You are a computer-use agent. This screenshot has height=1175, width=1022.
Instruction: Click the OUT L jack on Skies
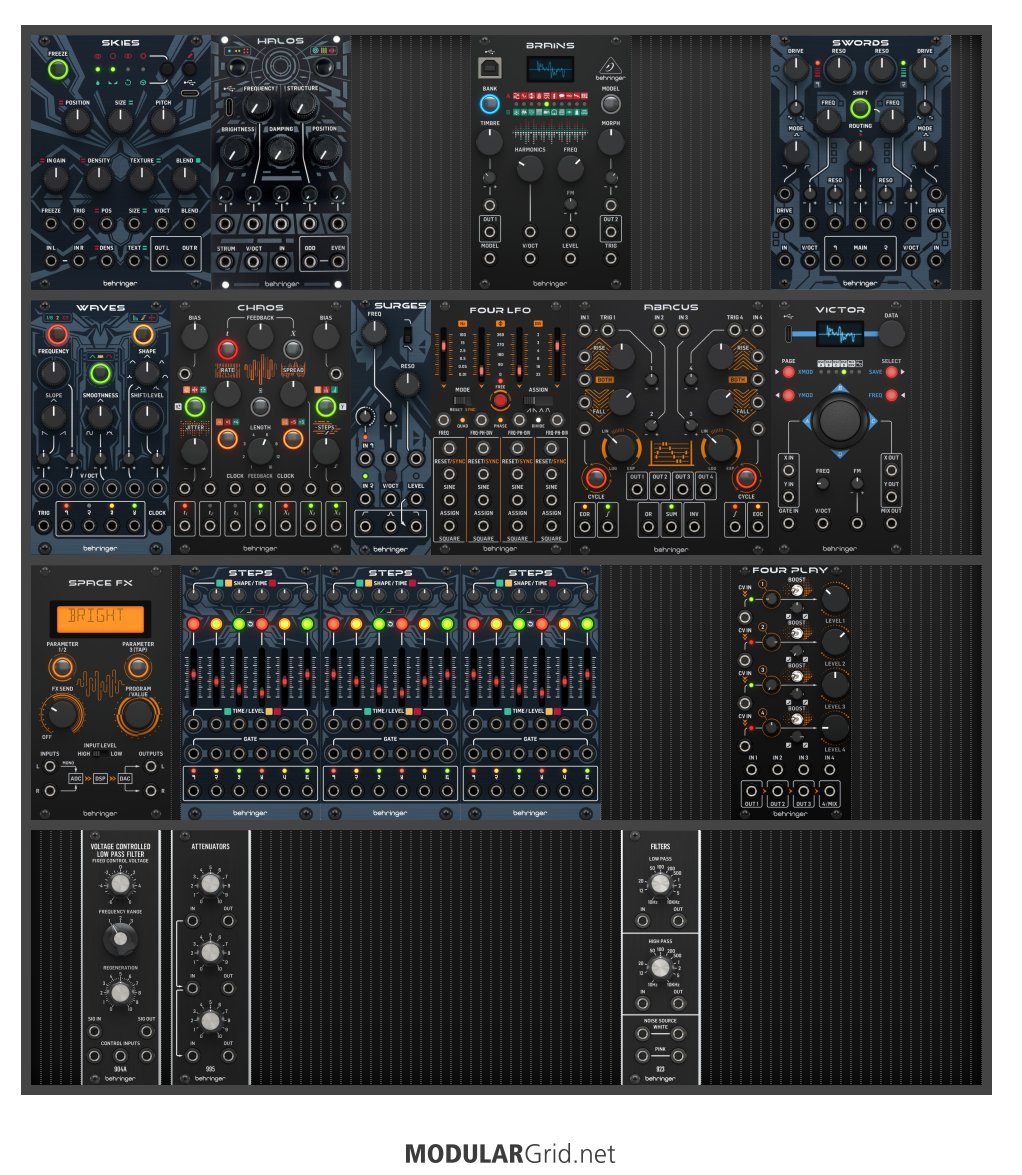[162, 262]
